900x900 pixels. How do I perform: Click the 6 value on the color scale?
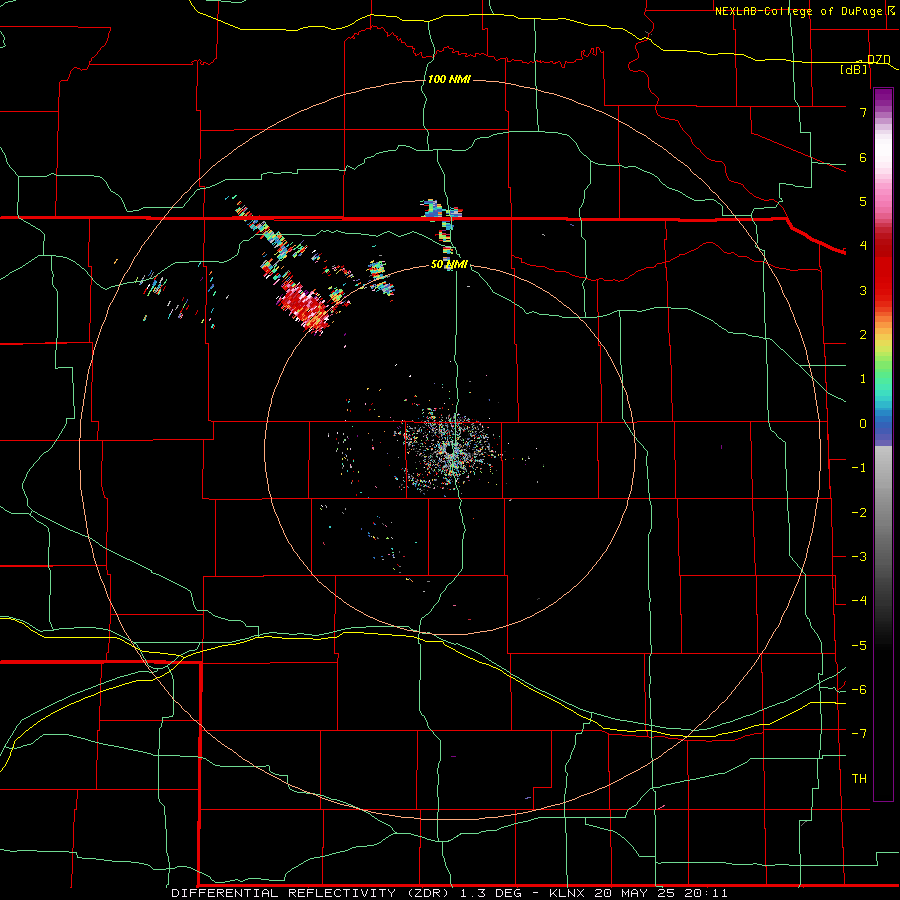coord(863,157)
